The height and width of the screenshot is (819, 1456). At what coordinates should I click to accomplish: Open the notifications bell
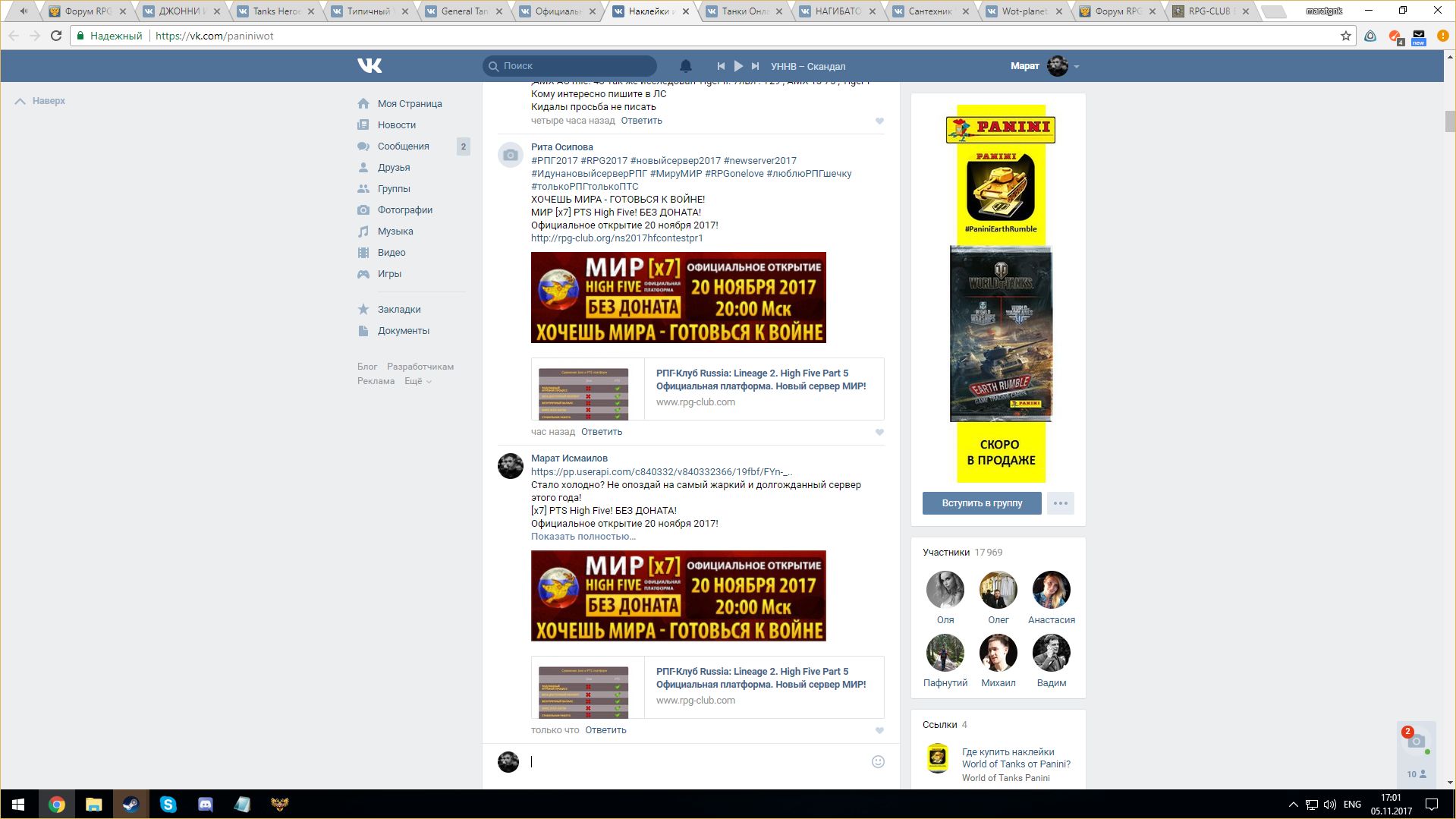point(686,66)
